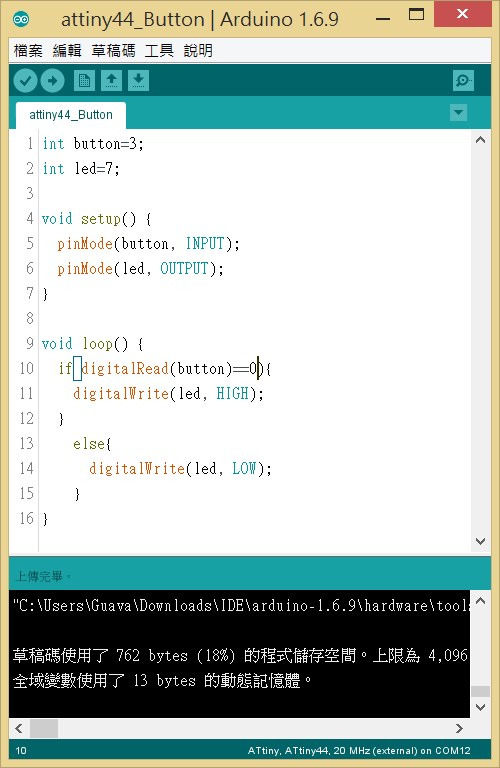
Task: Click the Upload arrow button
Action: coord(52,81)
